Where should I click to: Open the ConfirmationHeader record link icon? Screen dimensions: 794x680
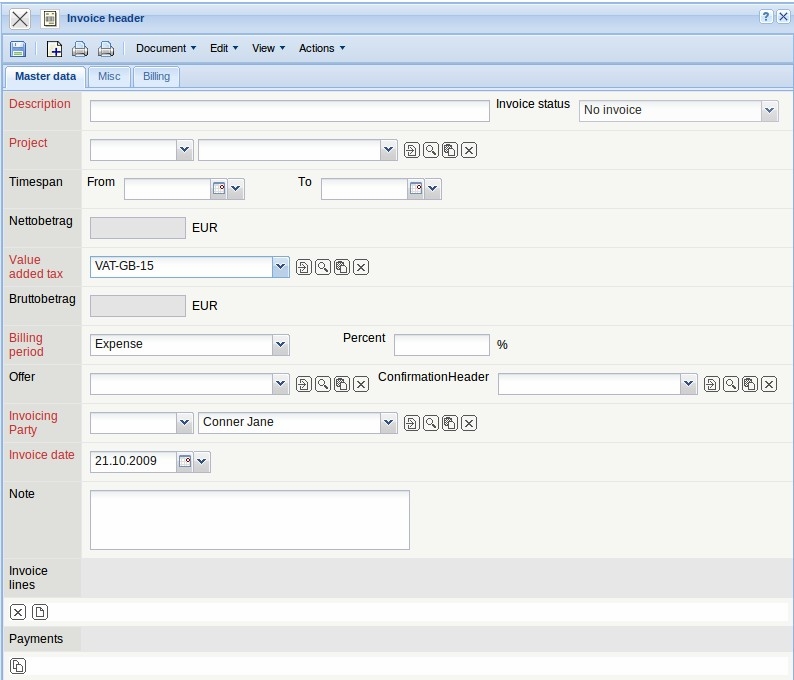click(x=711, y=384)
